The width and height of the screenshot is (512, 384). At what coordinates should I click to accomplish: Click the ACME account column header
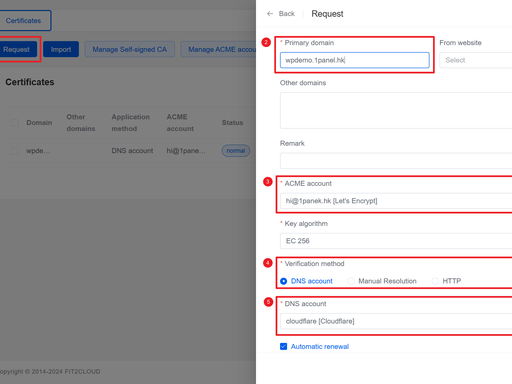click(x=180, y=123)
